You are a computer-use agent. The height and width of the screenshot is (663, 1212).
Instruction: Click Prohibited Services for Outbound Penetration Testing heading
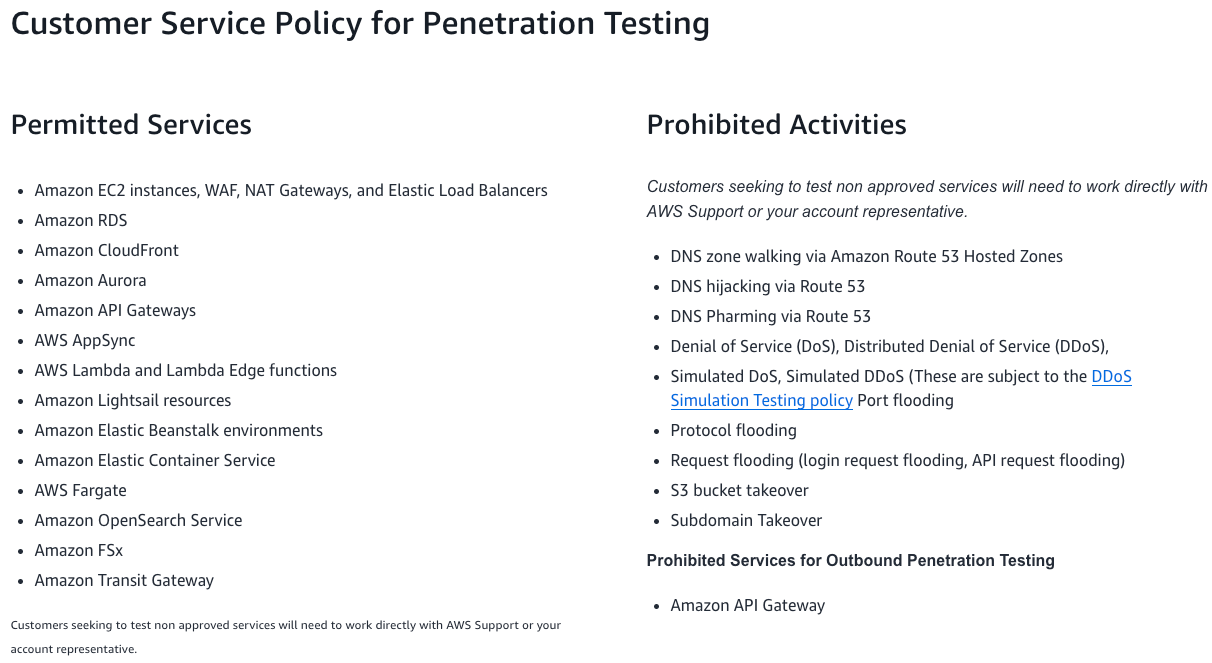pos(850,560)
